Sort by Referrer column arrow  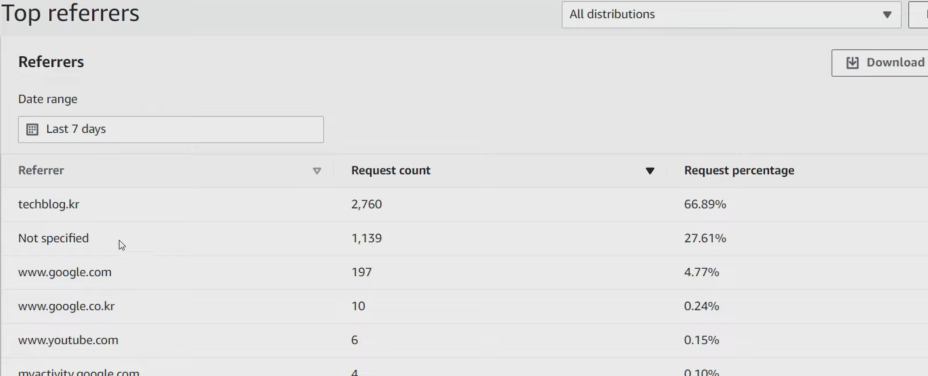click(x=317, y=171)
